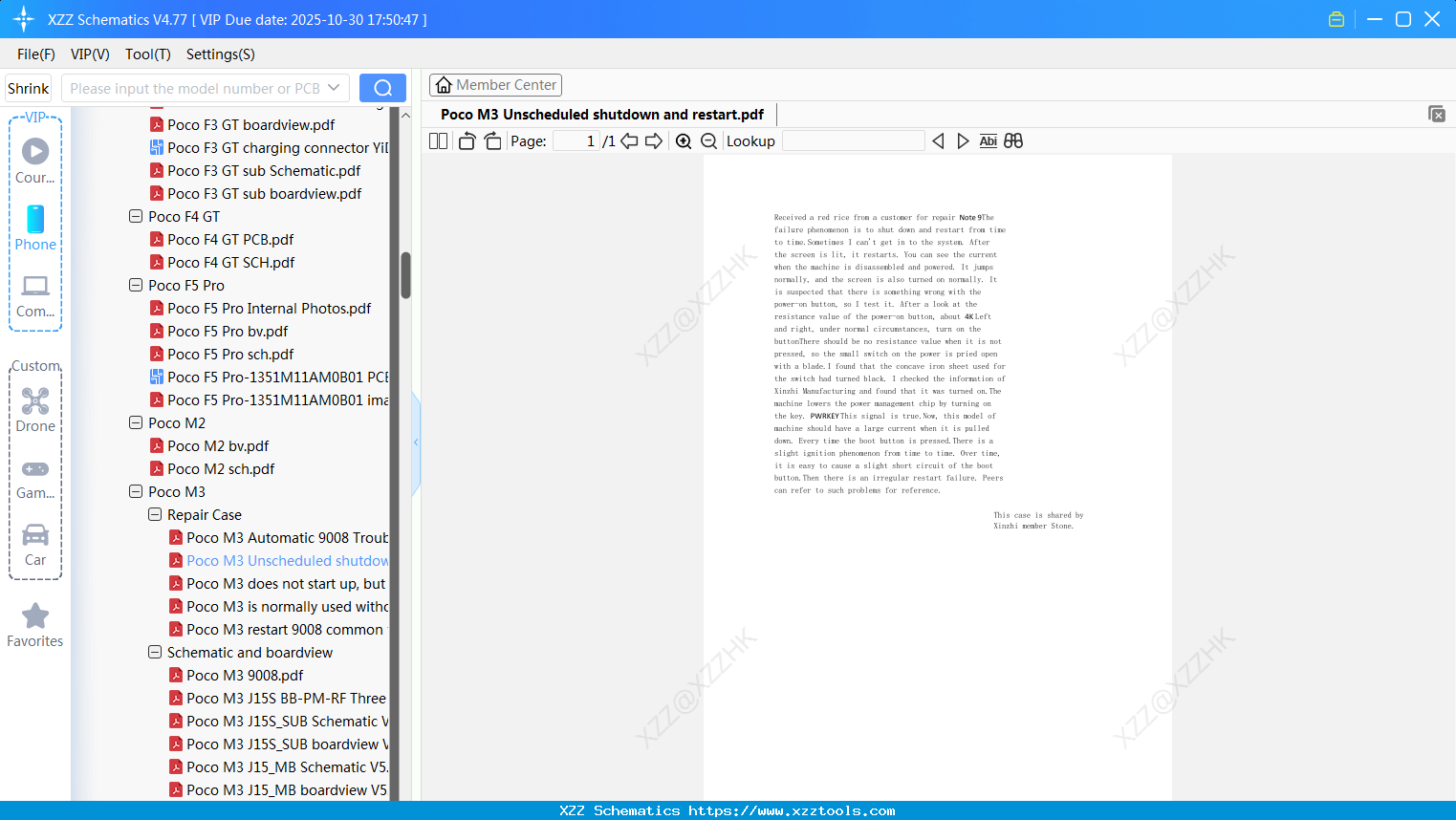This screenshot has width=1456, height=820.
Task: Collapse the left tree panel handle
Action: (416, 442)
